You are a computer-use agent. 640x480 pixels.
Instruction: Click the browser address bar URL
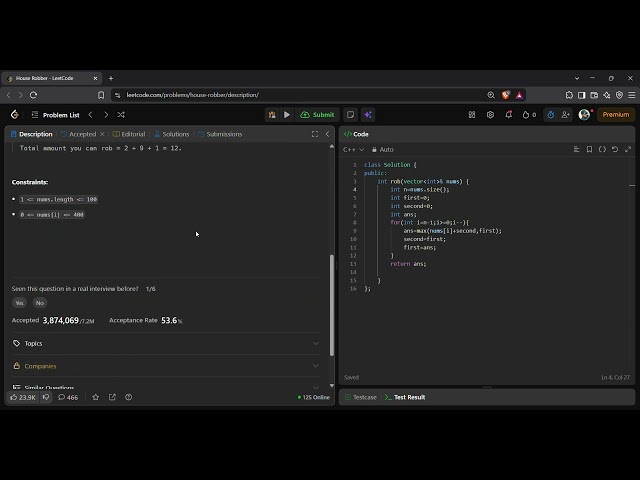193,95
